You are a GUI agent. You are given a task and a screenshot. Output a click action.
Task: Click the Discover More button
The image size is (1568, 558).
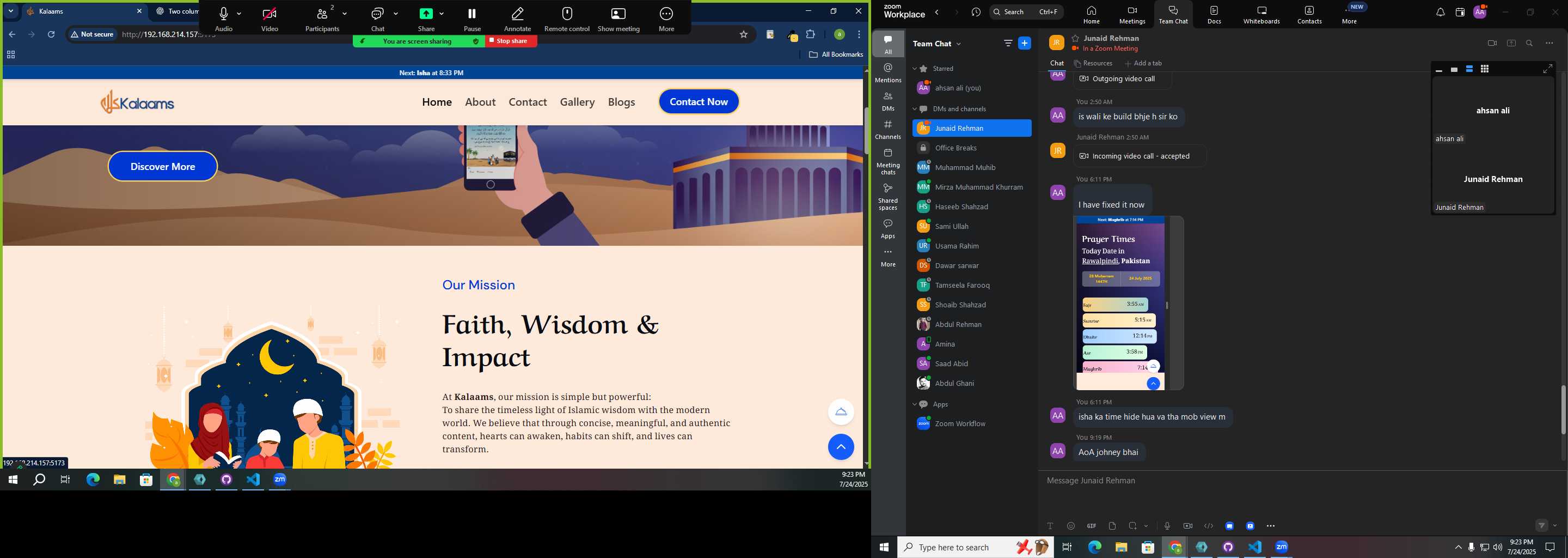[x=163, y=166]
